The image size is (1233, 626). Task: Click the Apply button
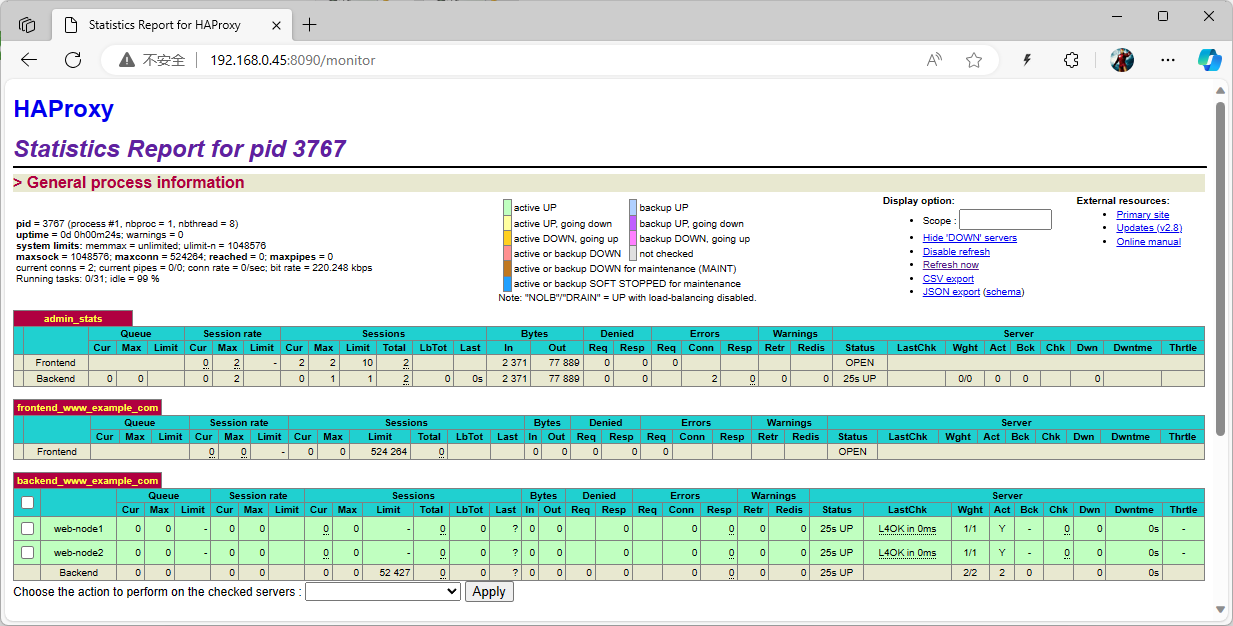tap(489, 592)
